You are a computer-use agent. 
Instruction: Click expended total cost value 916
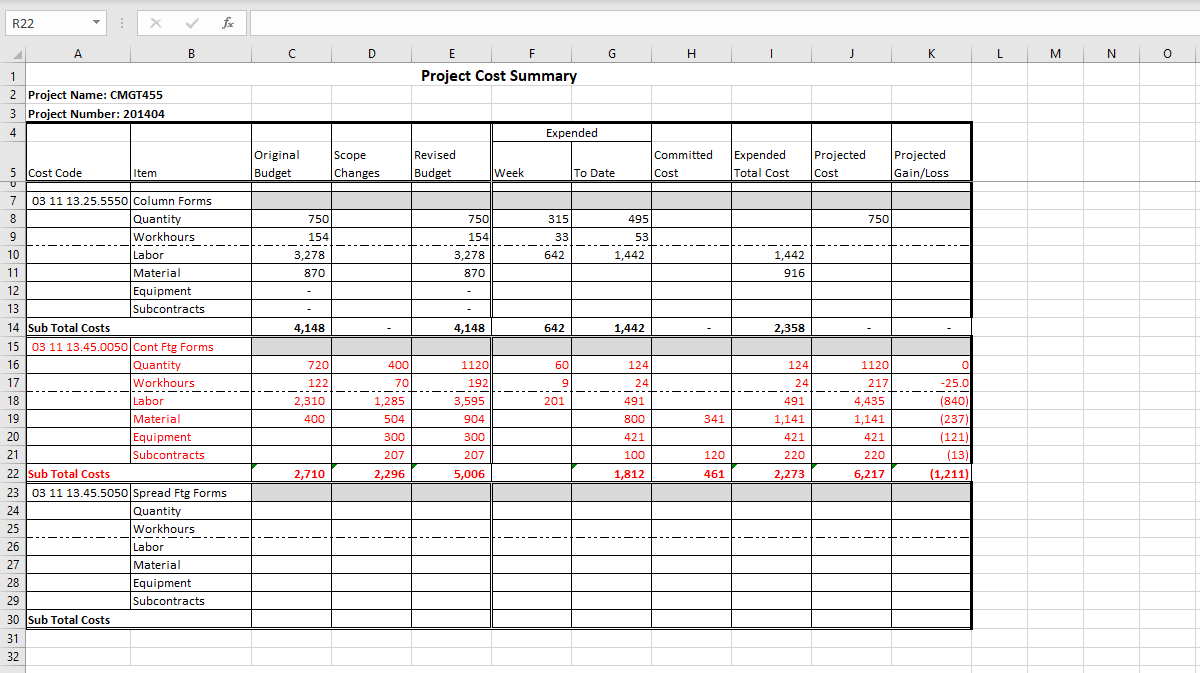pyautogui.click(x=771, y=273)
